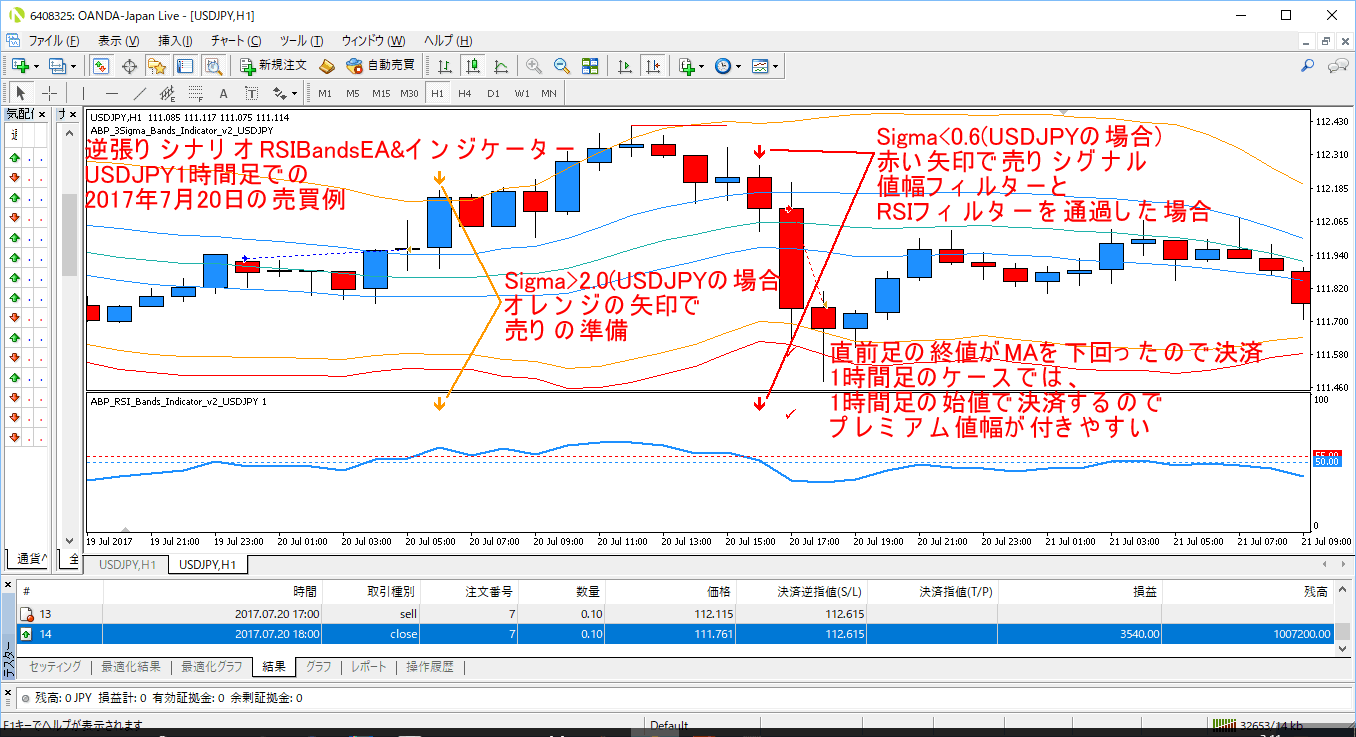
Task: Open the New Chart icon
Action: pyautogui.click(x=20, y=66)
